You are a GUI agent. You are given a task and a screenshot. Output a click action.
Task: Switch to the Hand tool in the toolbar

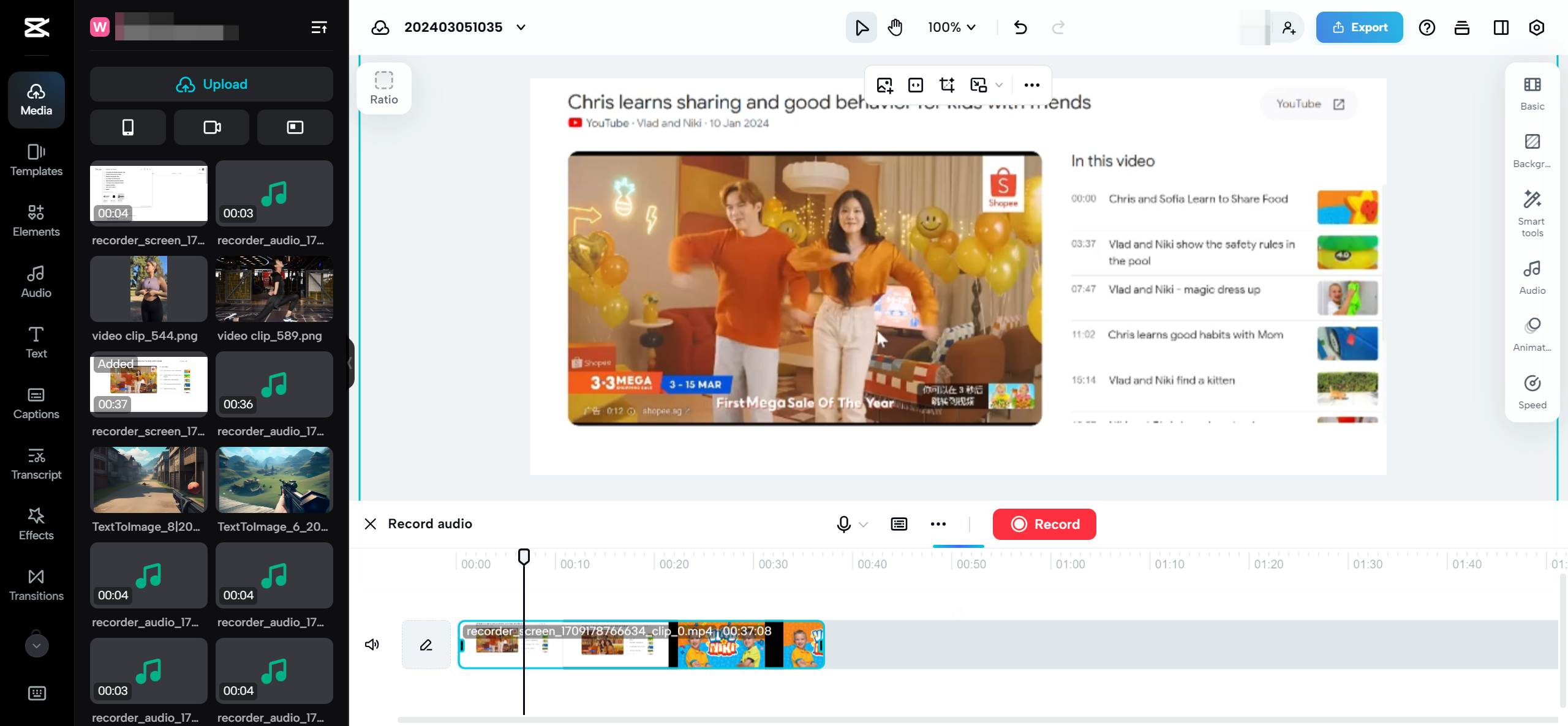(895, 27)
